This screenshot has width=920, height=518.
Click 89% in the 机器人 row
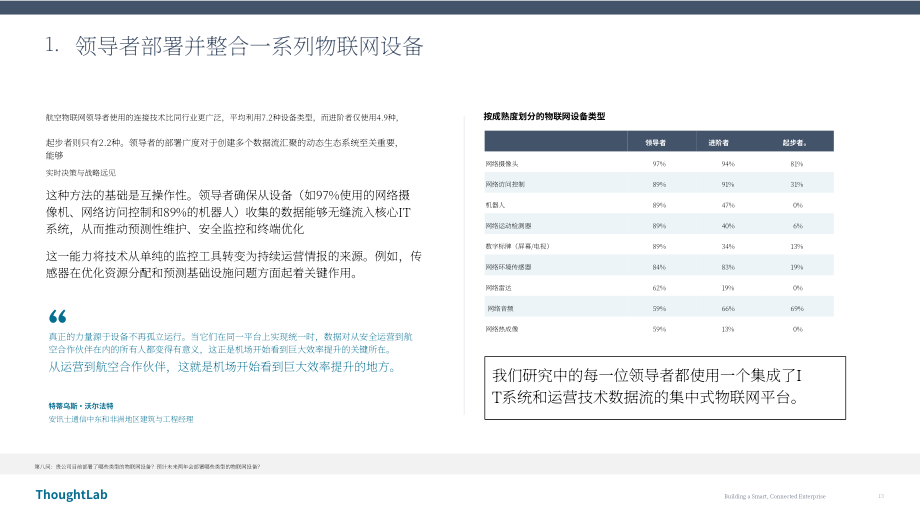659,205
